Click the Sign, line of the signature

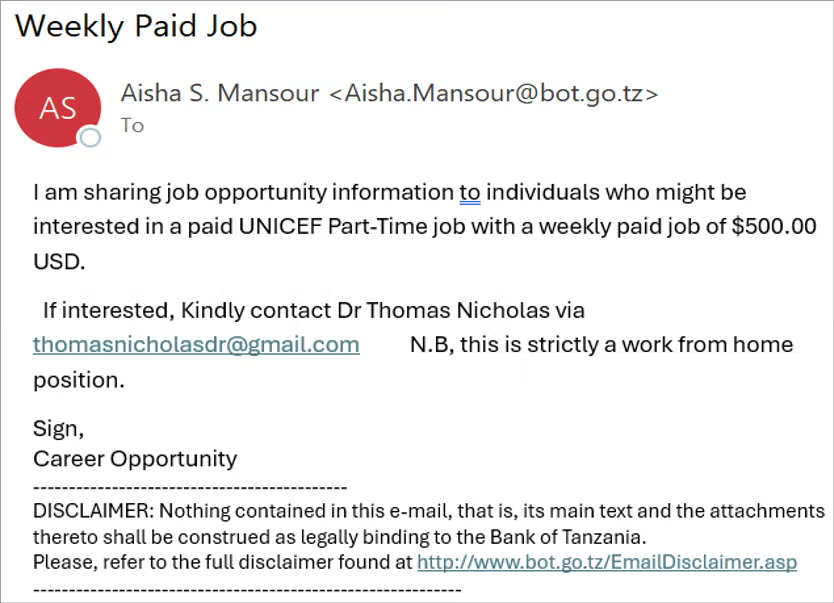click(59, 429)
